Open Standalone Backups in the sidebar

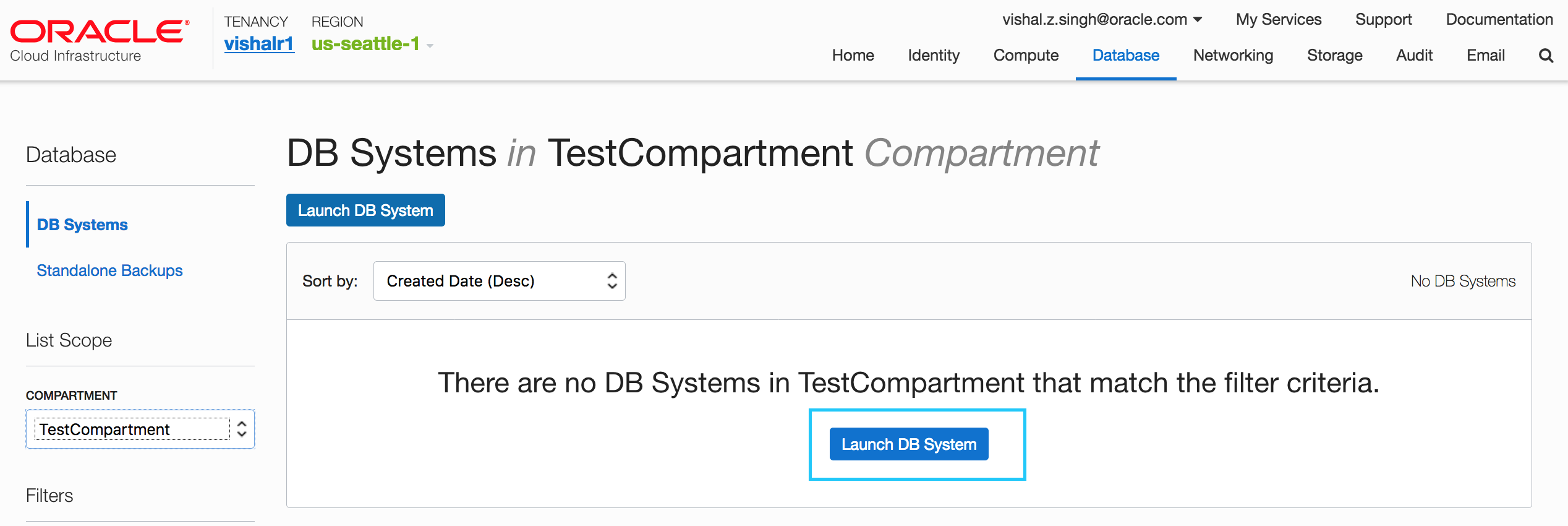point(109,270)
